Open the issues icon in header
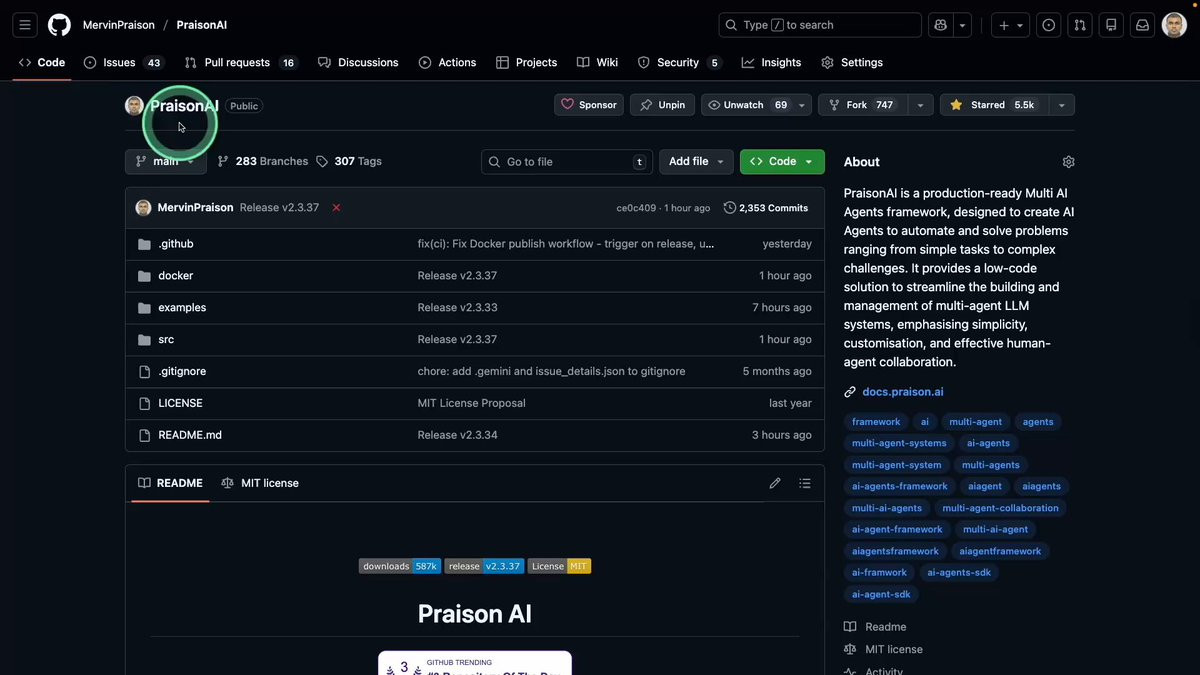 coord(1048,25)
